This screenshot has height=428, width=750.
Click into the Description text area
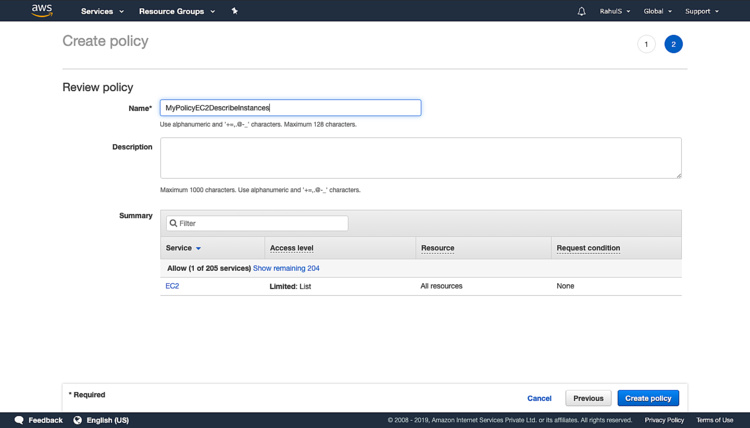(420, 158)
